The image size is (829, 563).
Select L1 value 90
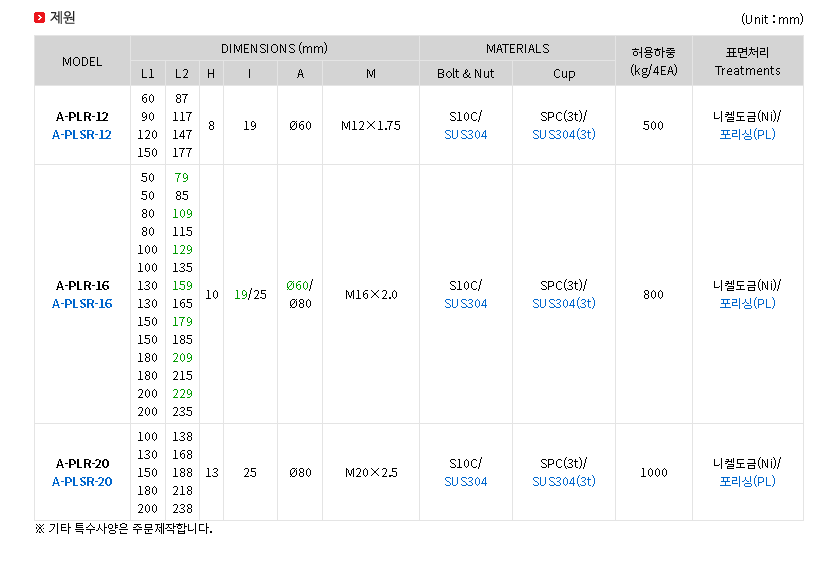tap(148, 116)
